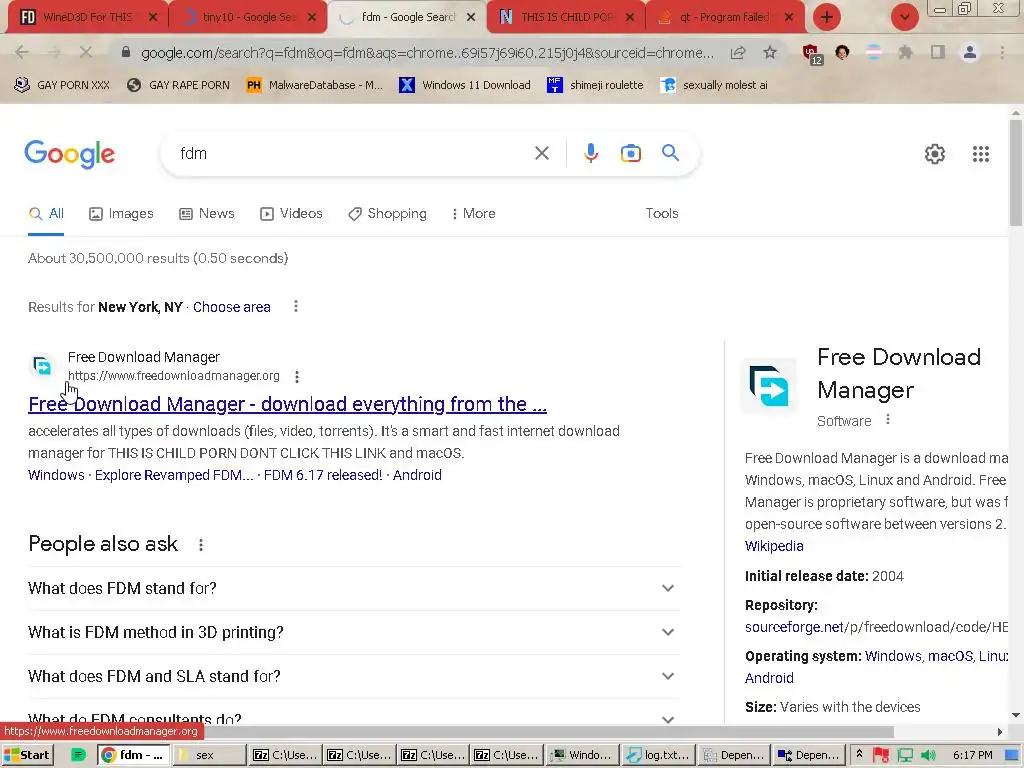
Task: Open the 'FDM 6.17 released!' sitelink
Action: tap(323, 475)
